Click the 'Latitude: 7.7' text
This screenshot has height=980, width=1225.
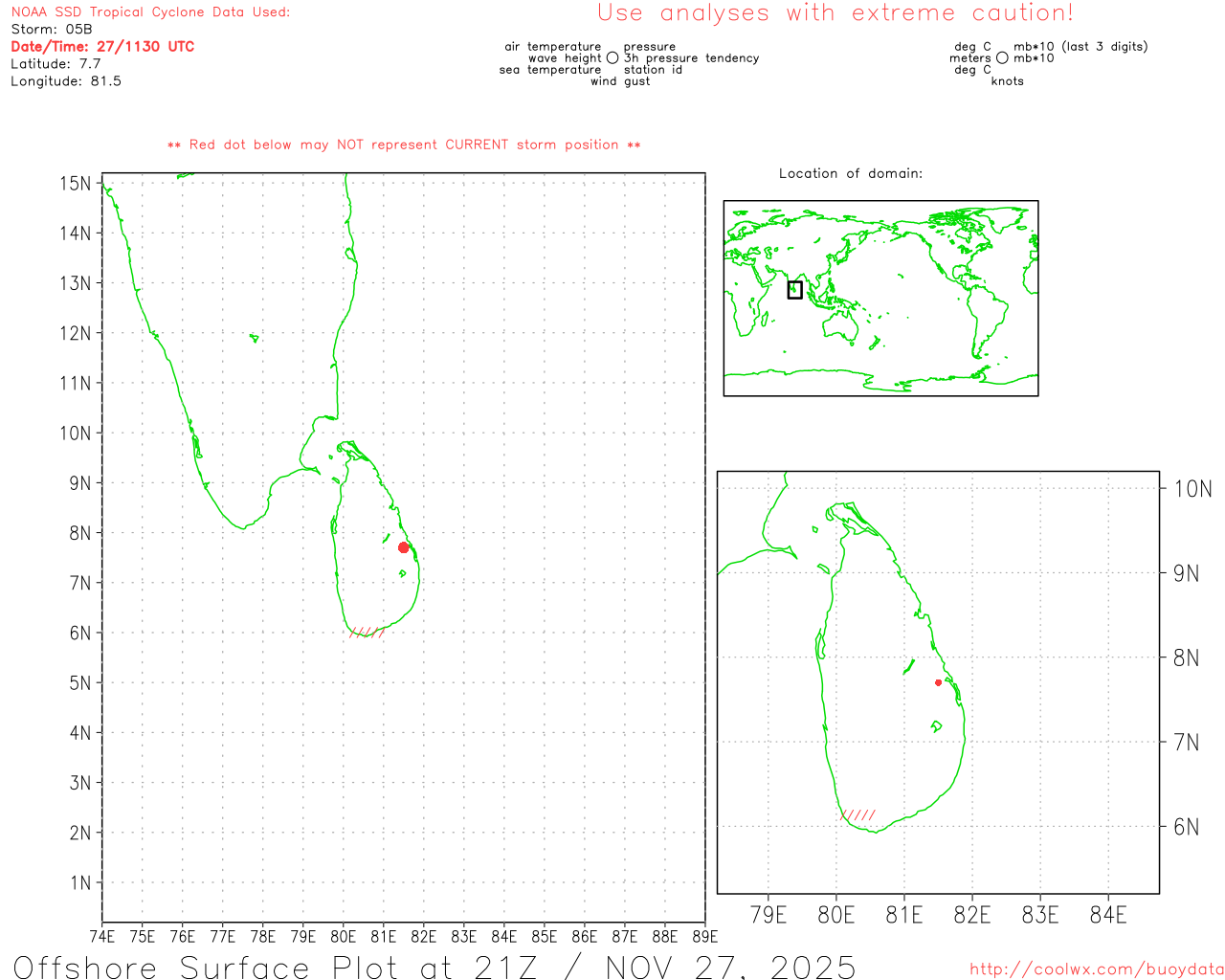click(56, 64)
